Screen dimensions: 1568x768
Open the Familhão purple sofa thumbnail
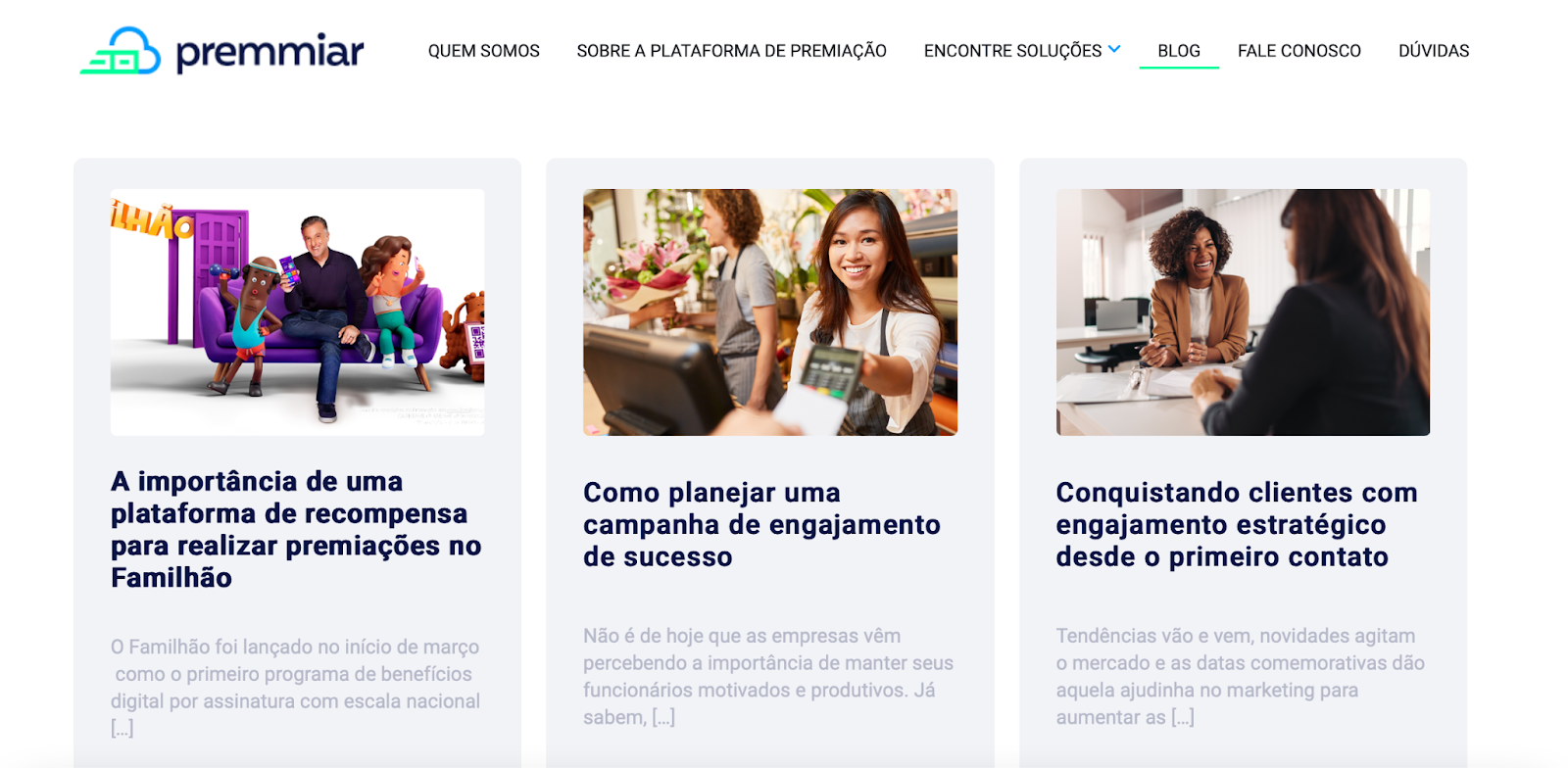(x=297, y=312)
